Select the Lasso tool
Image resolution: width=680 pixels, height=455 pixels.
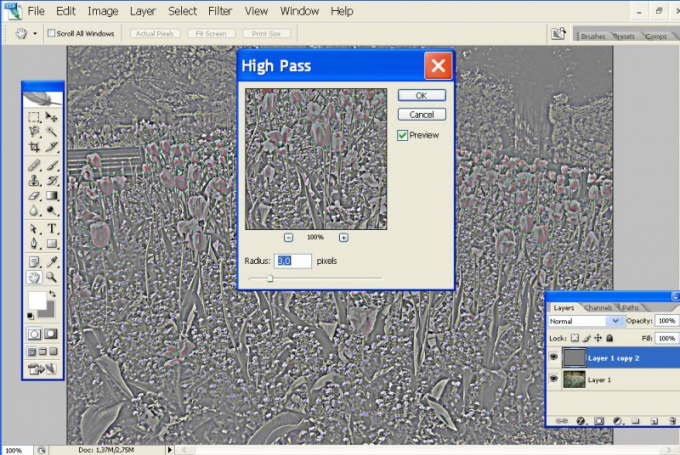pyautogui.click(x=34, y=131)
